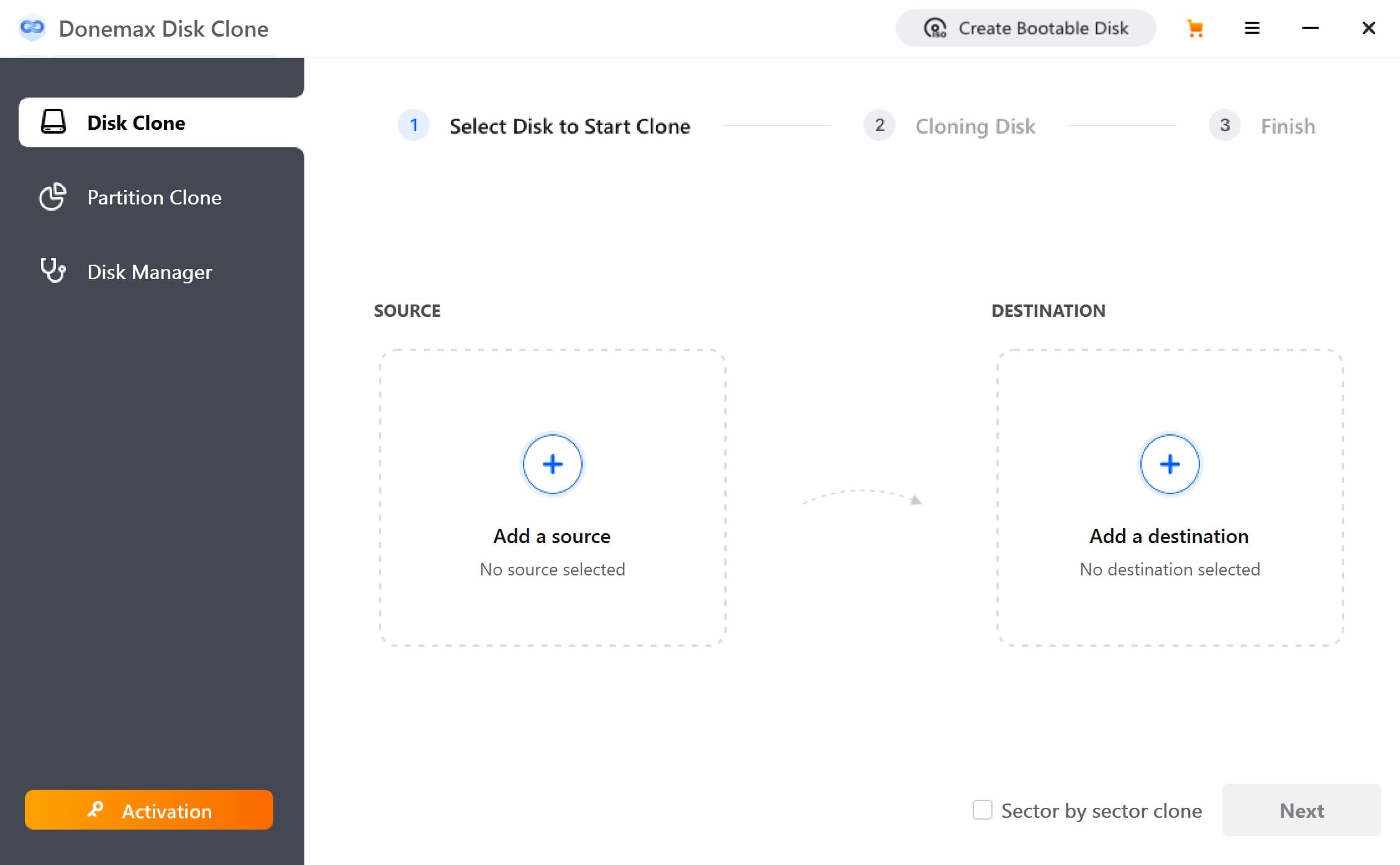Image resolution: width=1400 pixels, height=865 pixels.
Task: Open the Disk Manager section
Action: (x=149, y=272)
